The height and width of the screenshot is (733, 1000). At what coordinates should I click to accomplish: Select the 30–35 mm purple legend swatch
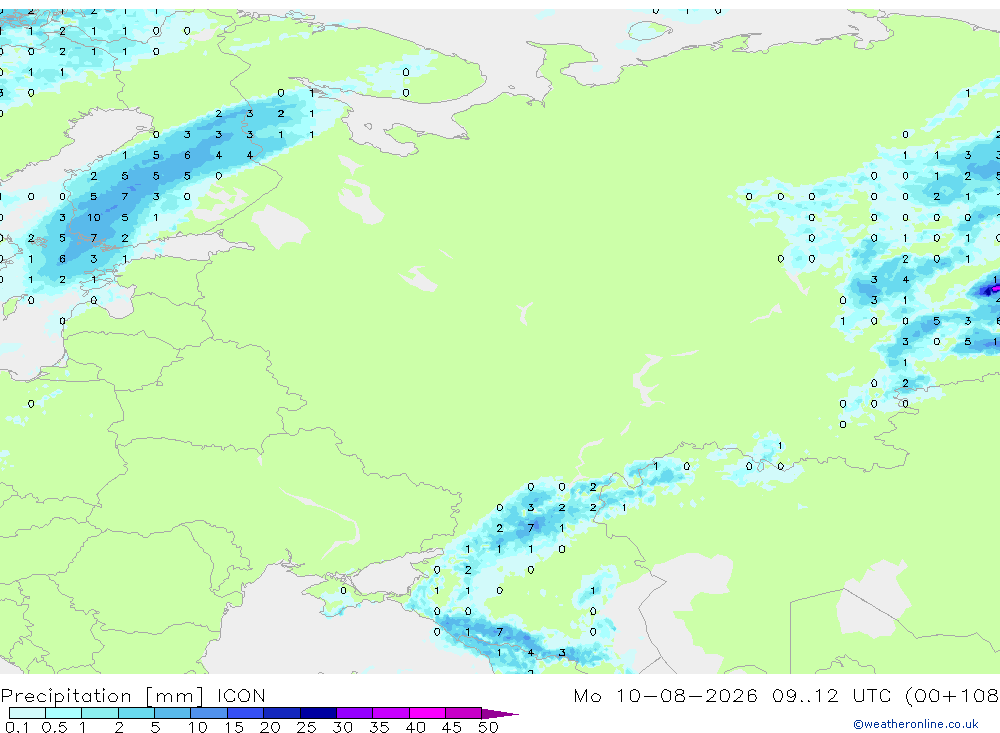pyautogui.click(x=355, y=713)
